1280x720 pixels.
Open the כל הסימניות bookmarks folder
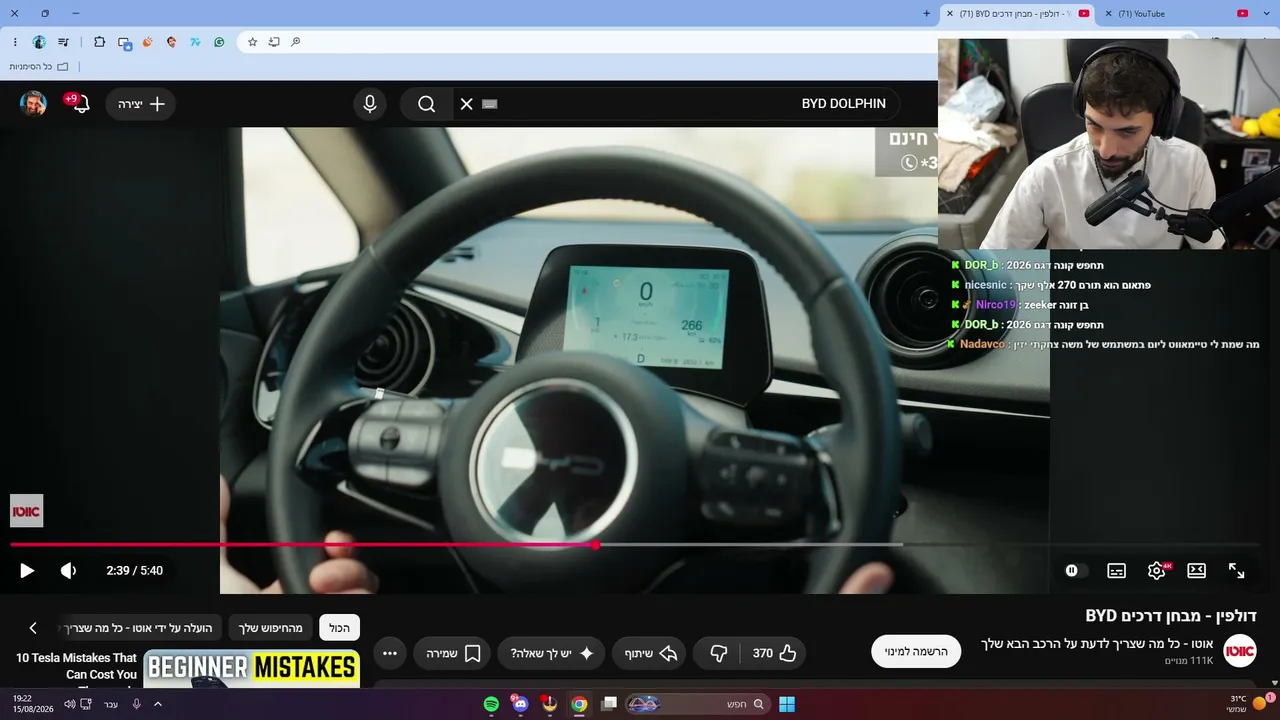pyautogui.click(x=39, y=67)
